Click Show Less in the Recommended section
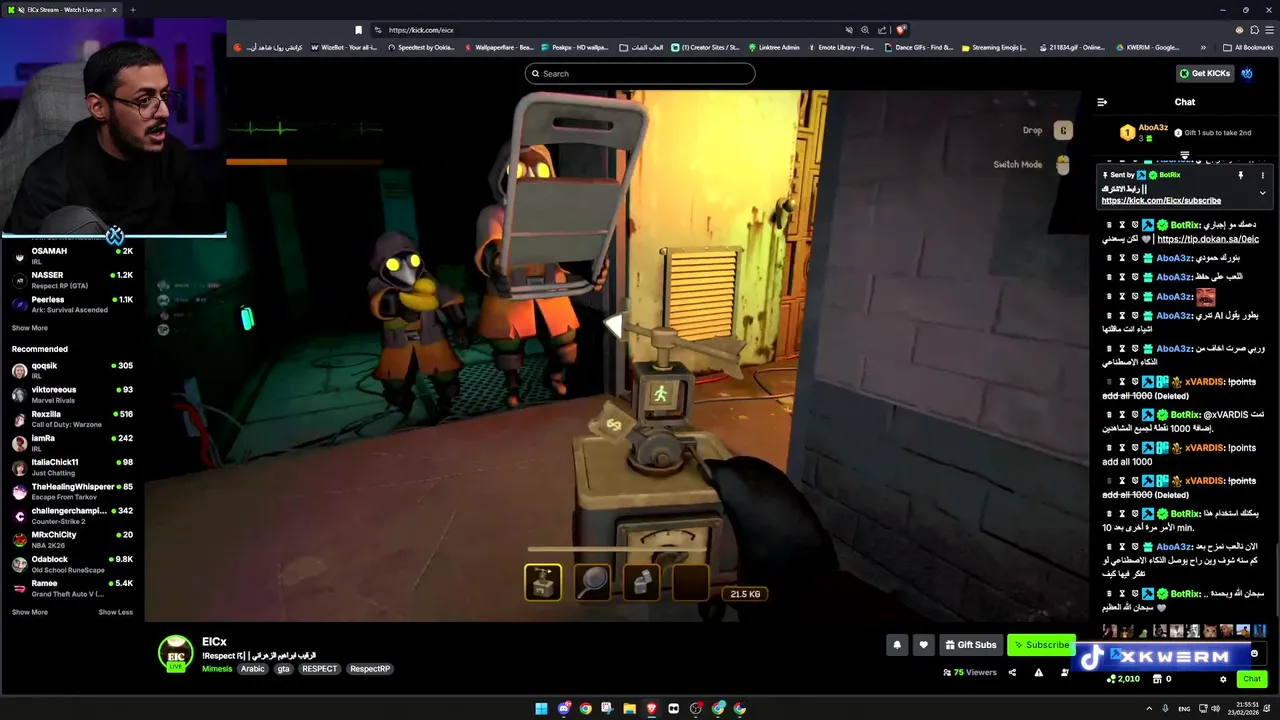The image size is (1280, 720). coord(115,612)
